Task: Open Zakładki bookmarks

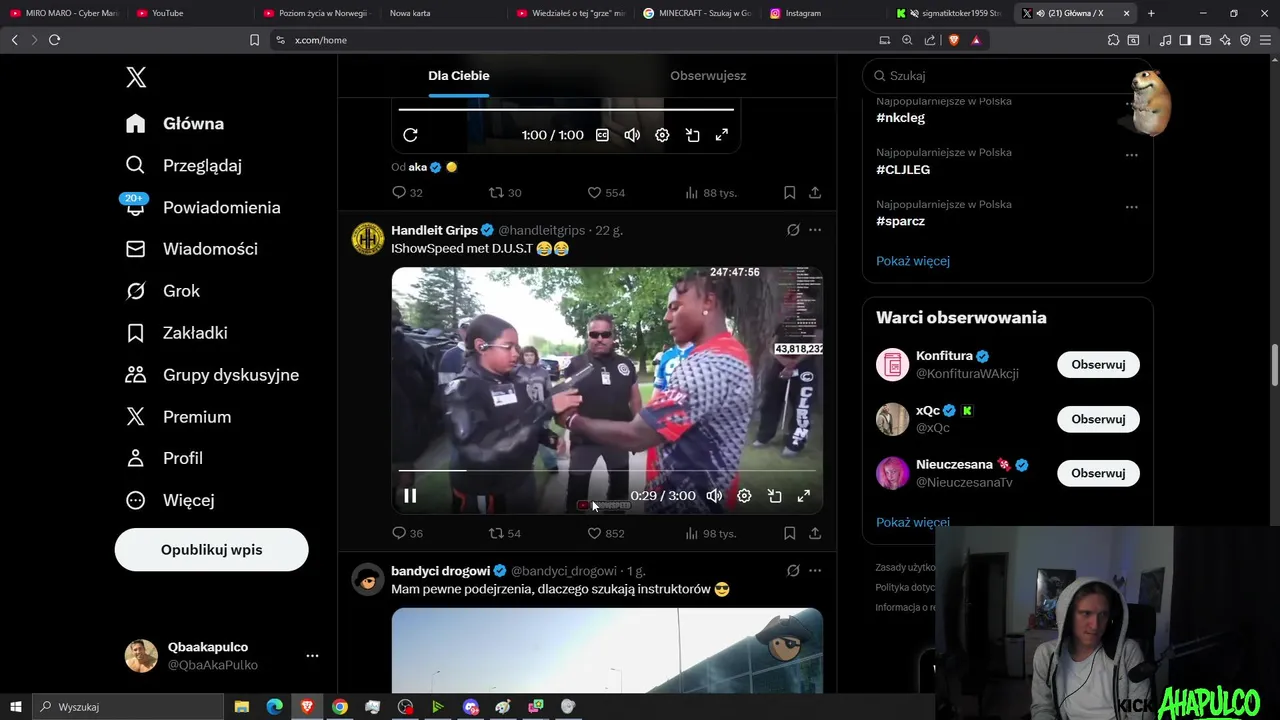Action: pos(177,333)
